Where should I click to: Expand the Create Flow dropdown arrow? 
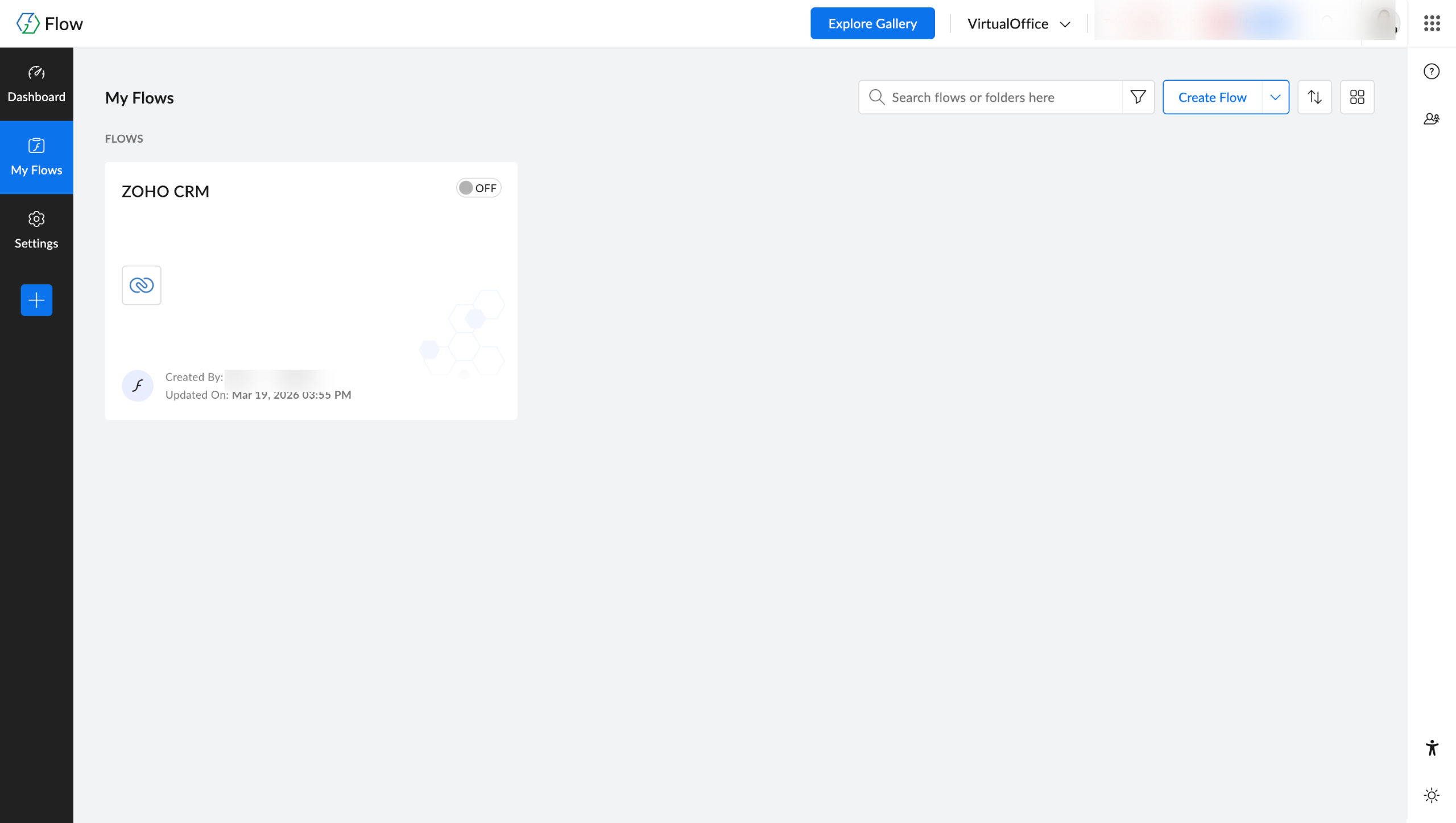[1275, 97]
